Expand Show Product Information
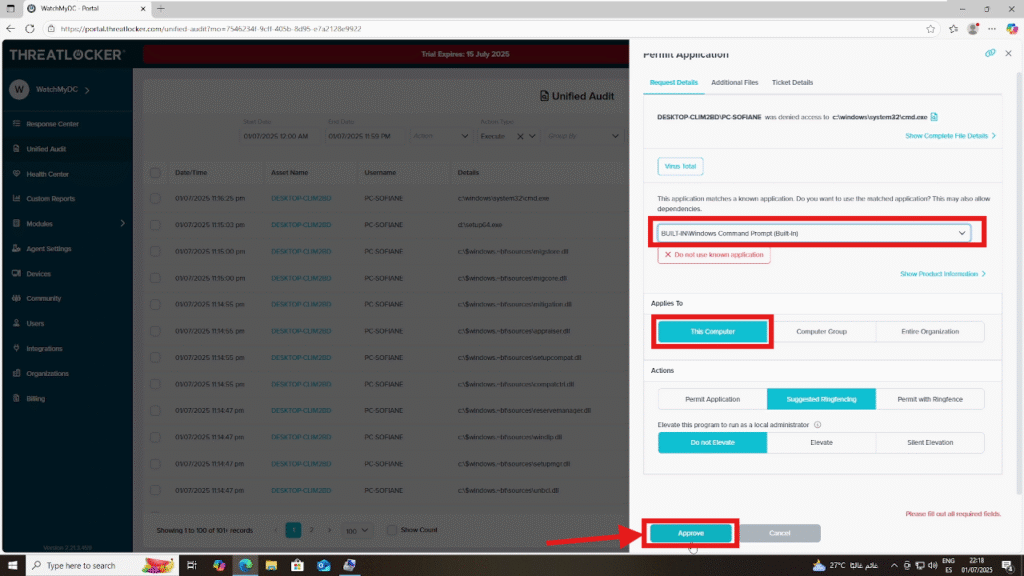Image resolution: width=1024 pixels, height=576 pixels. pos(943,274)
